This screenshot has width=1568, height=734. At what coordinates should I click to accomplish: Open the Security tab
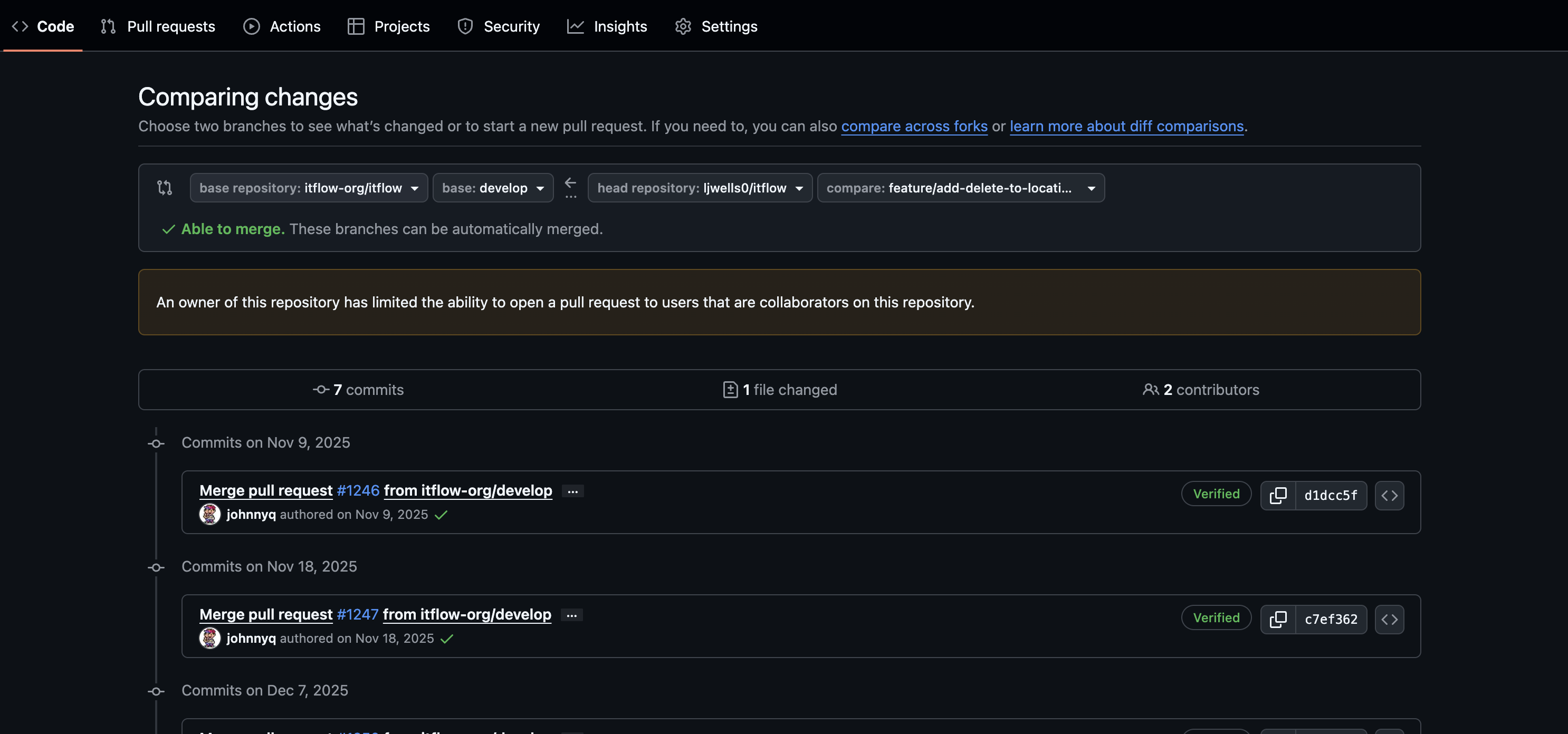click(x=499, y=26)
